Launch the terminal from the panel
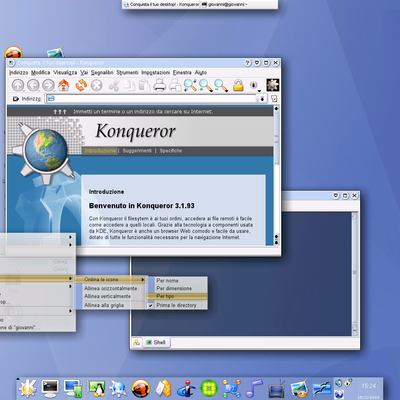The width and height of the screenshot is (400, 400). [x=50, y=388]
